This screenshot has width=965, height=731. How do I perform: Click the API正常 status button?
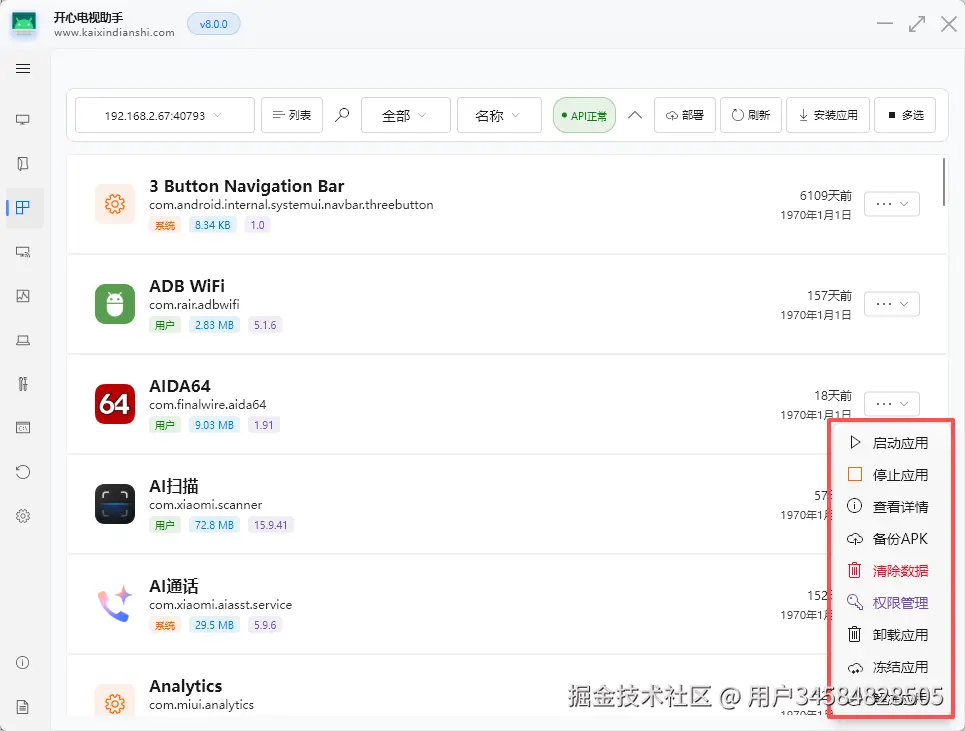point(584,115)
